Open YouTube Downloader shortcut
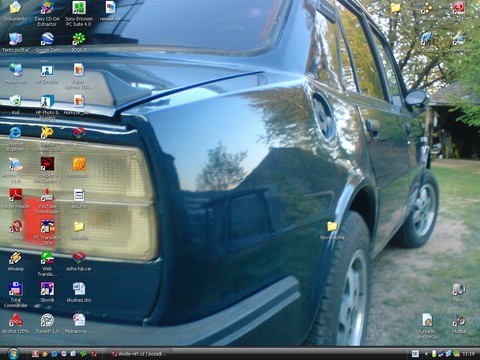 click(x=47, y=201)
